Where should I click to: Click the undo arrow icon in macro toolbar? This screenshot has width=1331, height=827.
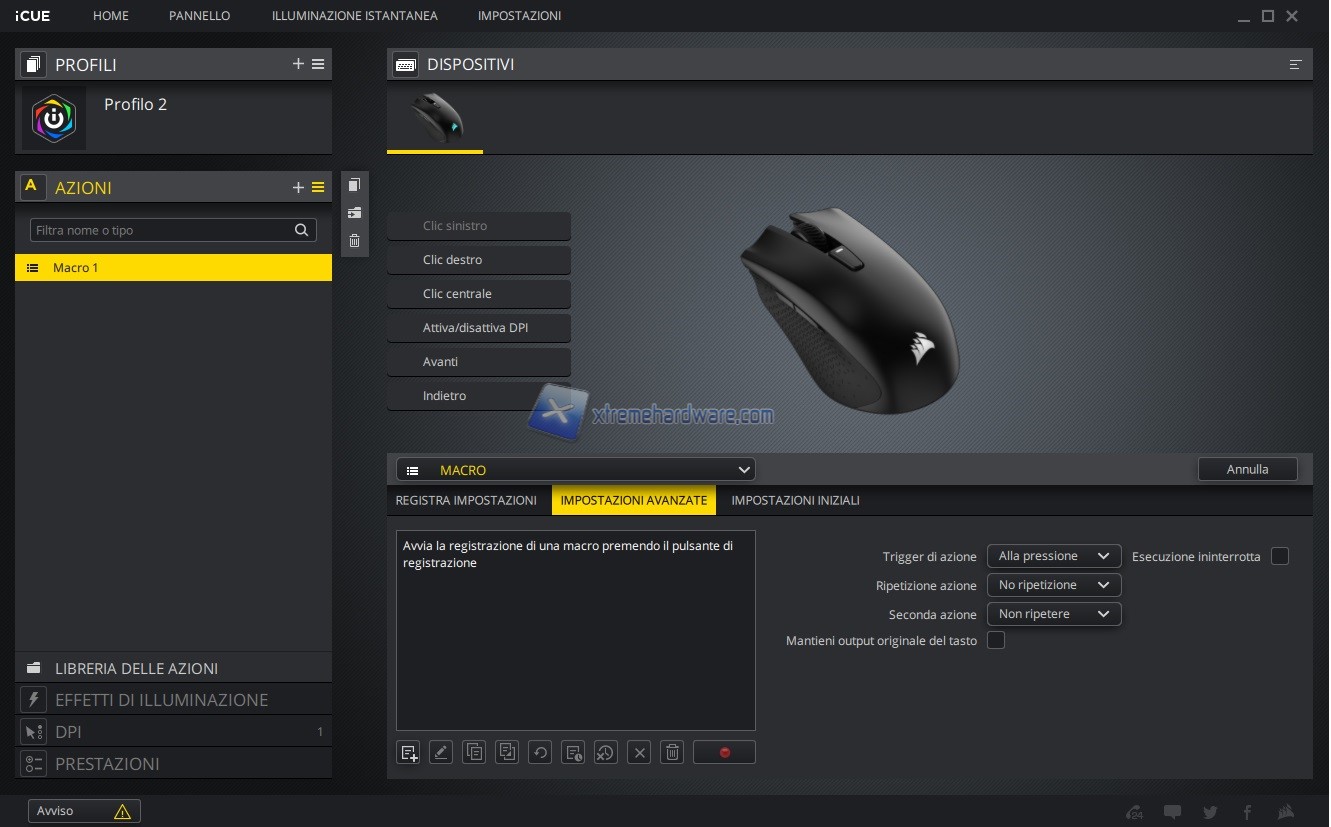pyautogui.click(x=540, y=753)
